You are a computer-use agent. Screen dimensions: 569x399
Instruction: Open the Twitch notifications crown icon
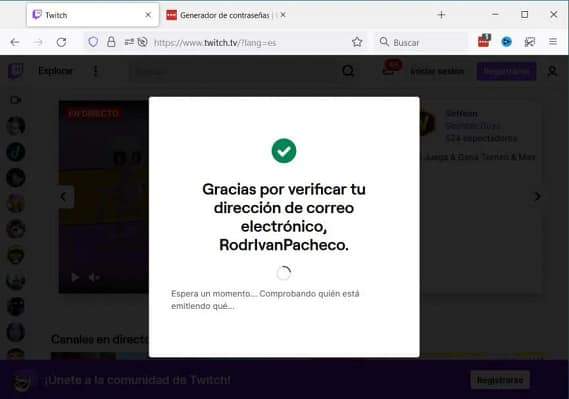point(389,70)
